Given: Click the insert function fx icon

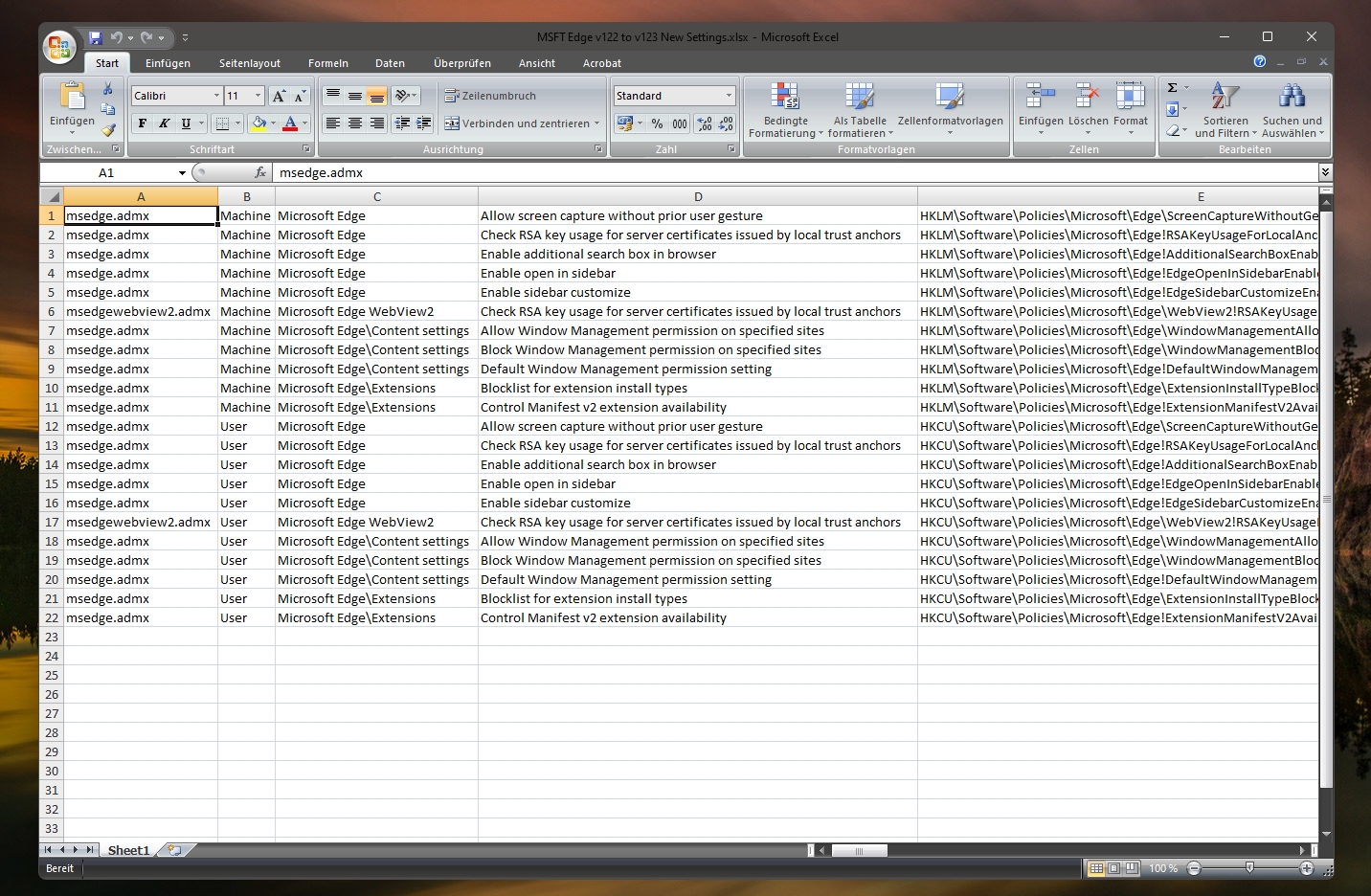Looking at the screenshot, I should (x=259, y=172).
